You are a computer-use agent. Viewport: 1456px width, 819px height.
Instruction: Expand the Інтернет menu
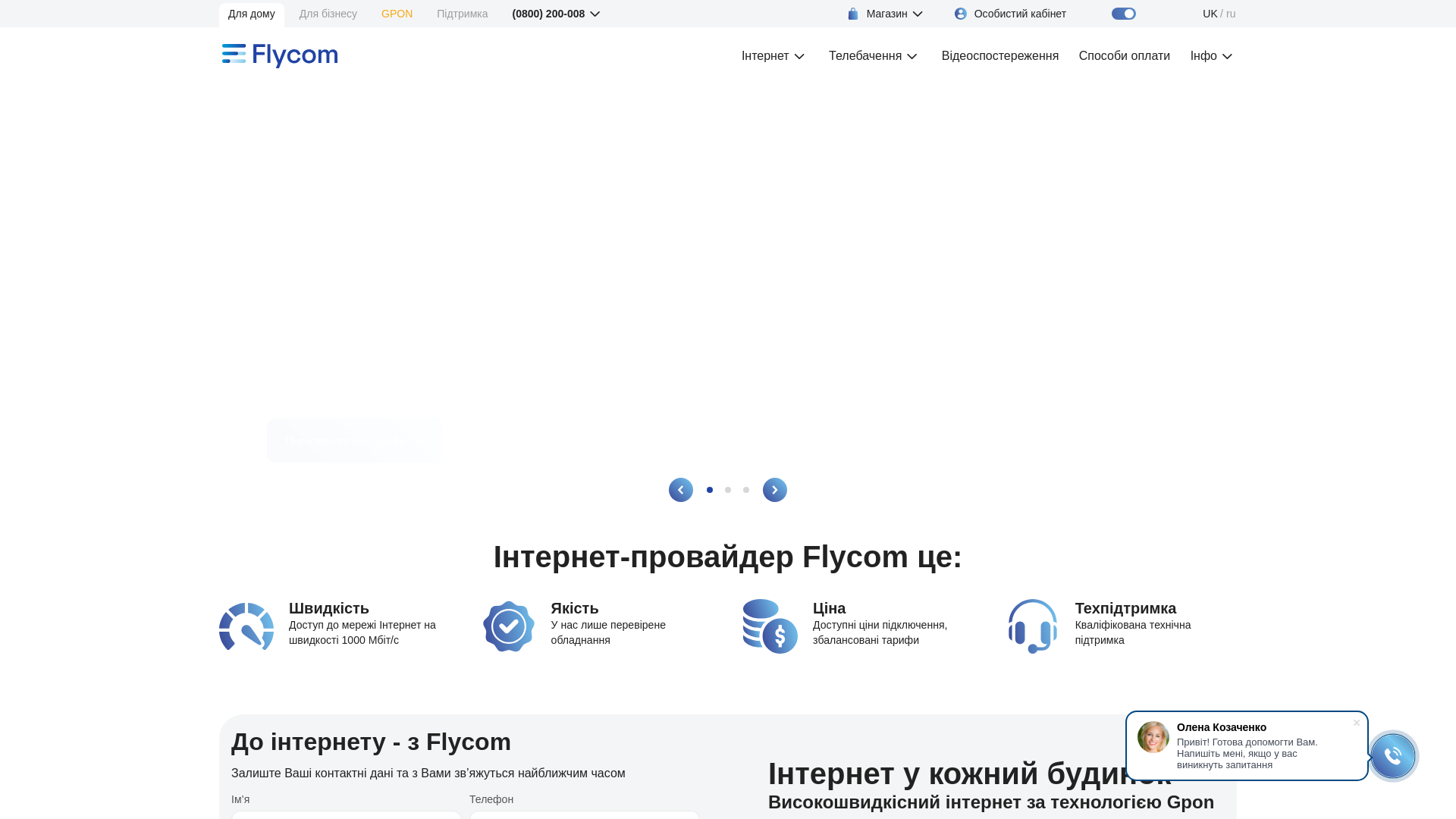773,56
